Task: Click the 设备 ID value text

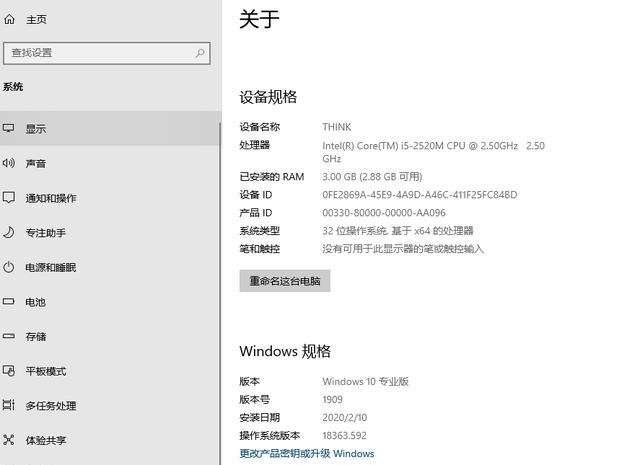Action: click(419, 195)
